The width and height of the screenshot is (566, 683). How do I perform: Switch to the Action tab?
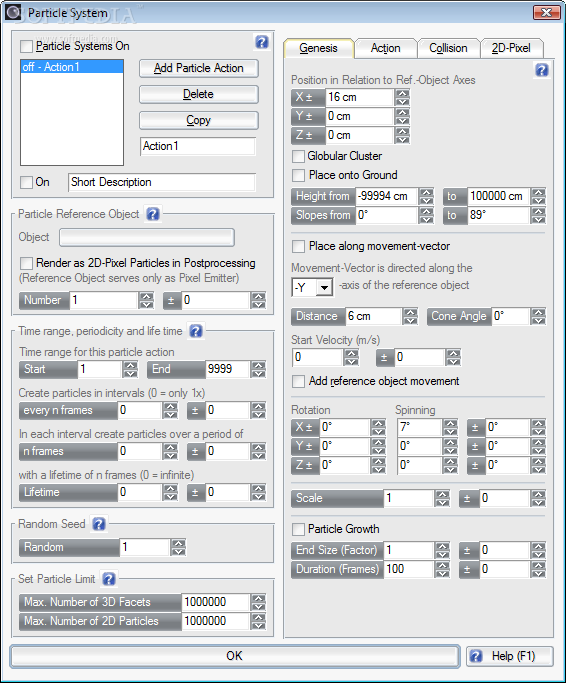point(386,48)
